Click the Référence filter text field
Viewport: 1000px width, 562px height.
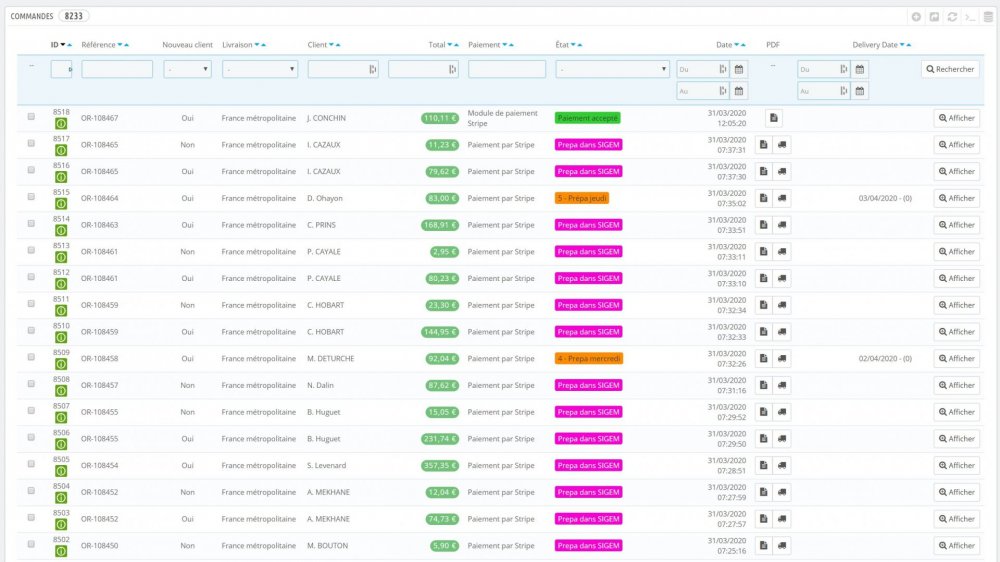117,70
